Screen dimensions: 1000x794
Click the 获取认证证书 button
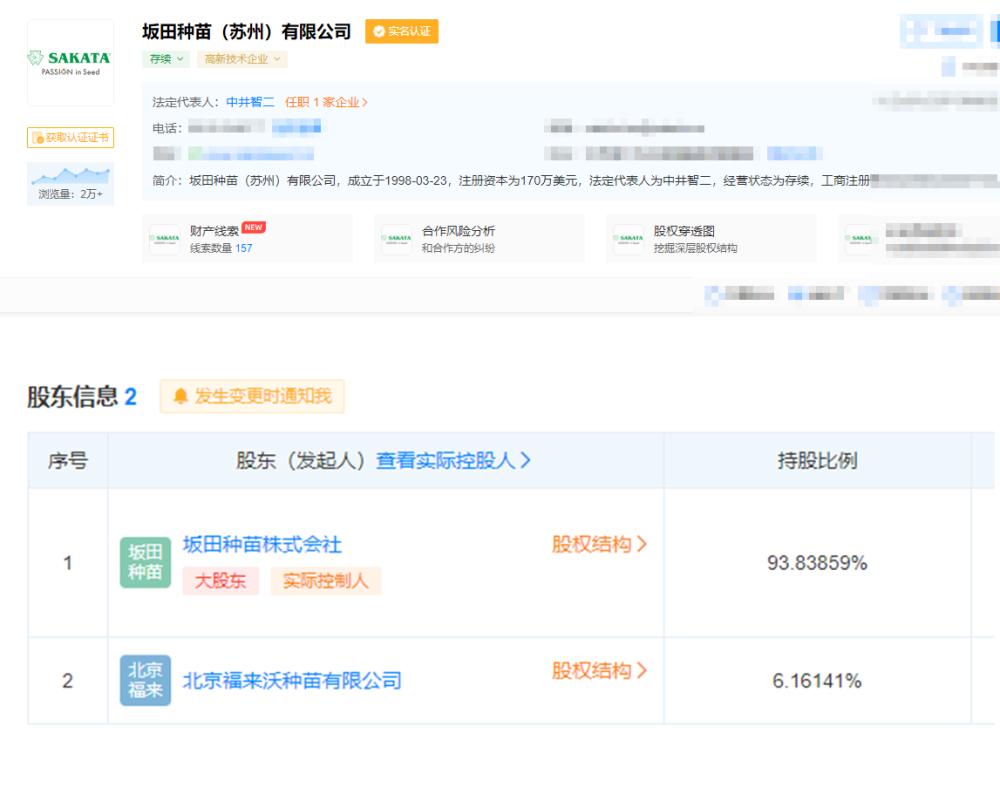coord(69,137)
